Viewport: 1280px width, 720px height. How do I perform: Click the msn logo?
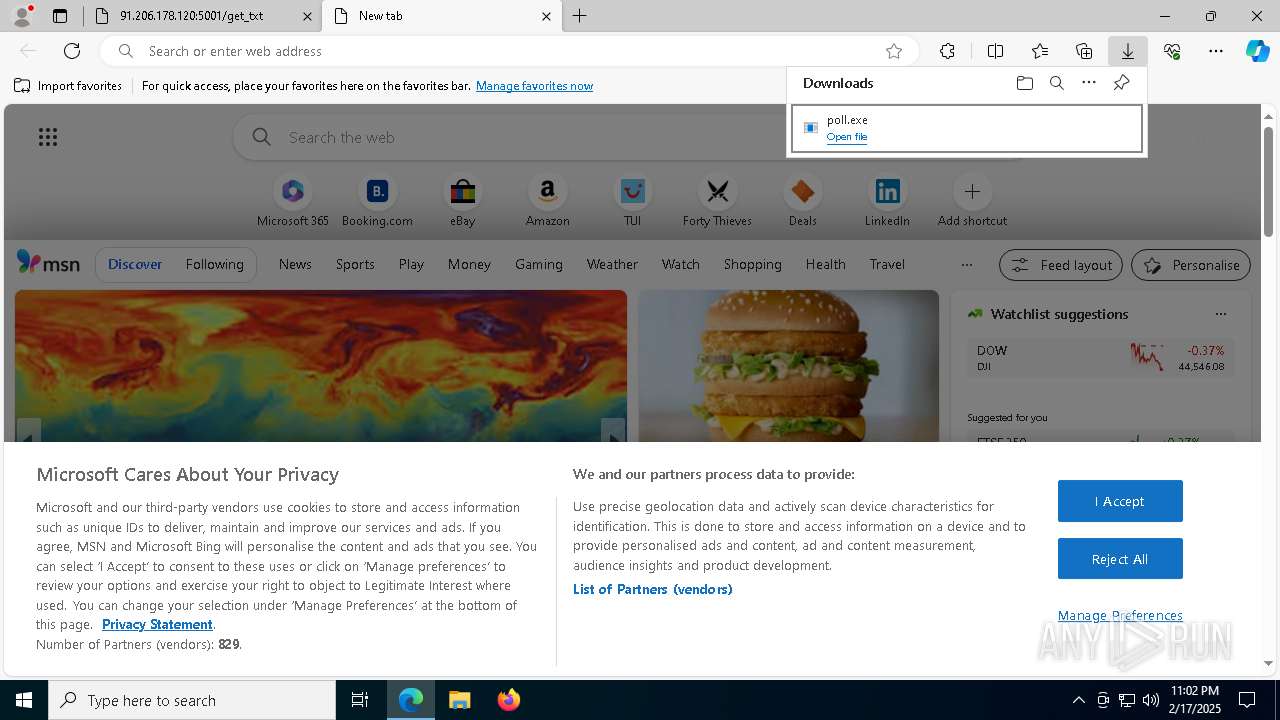click(x=48, y=263)
